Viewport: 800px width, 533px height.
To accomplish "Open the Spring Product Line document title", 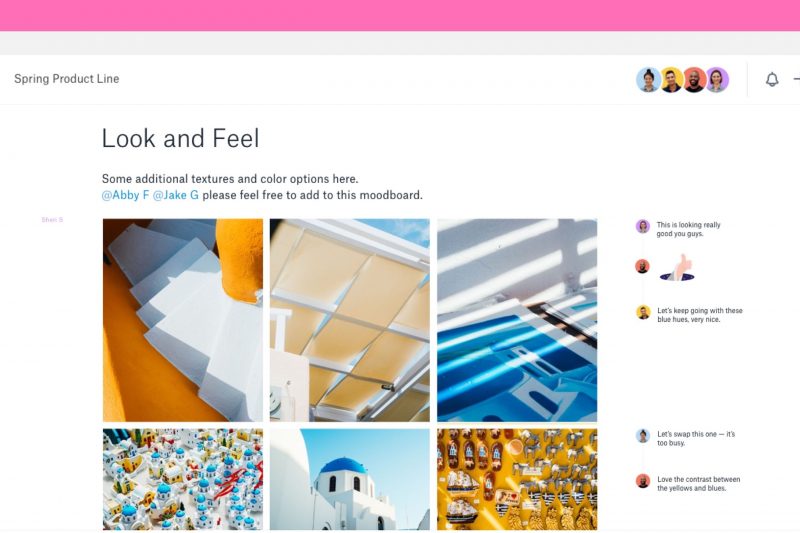I will [66, 79].
